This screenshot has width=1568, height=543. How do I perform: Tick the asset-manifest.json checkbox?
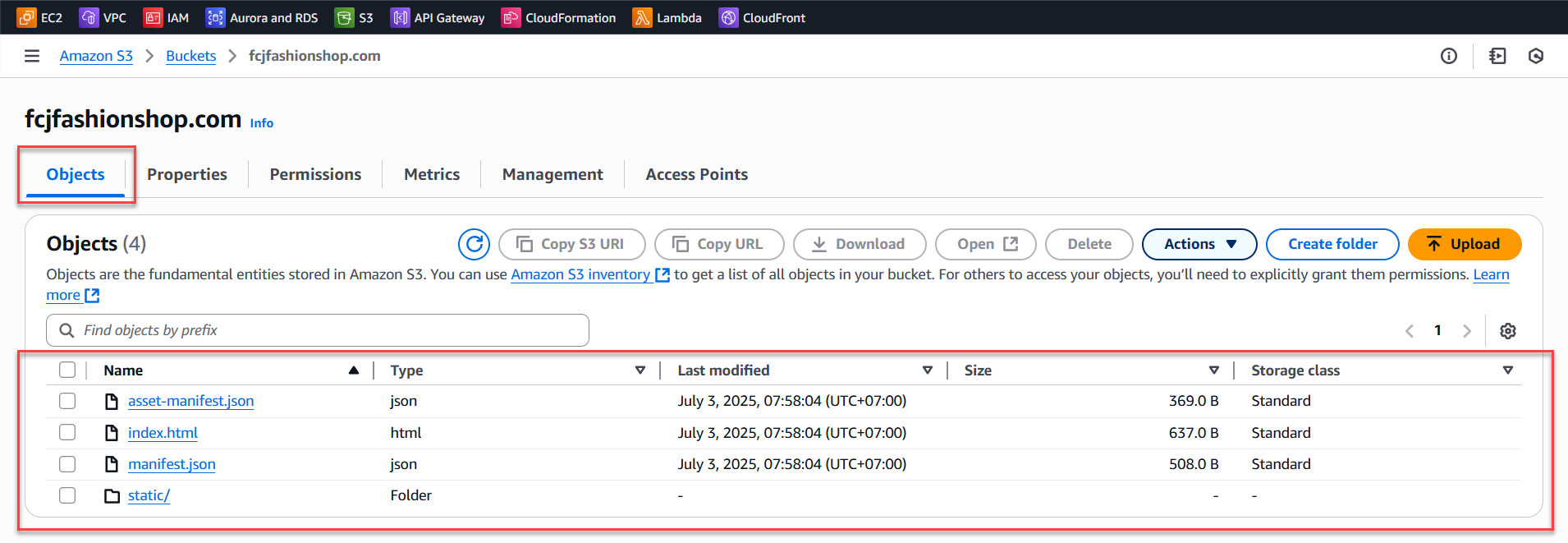[x=67, y=401]
